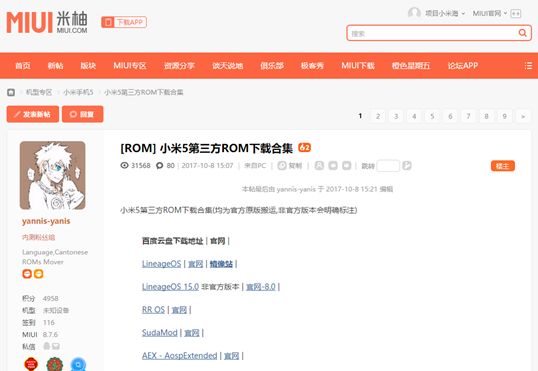The height and width of the screenshot is (371, 538).
Task: Go to page 5 of the thread
Action: pos(432,116)
